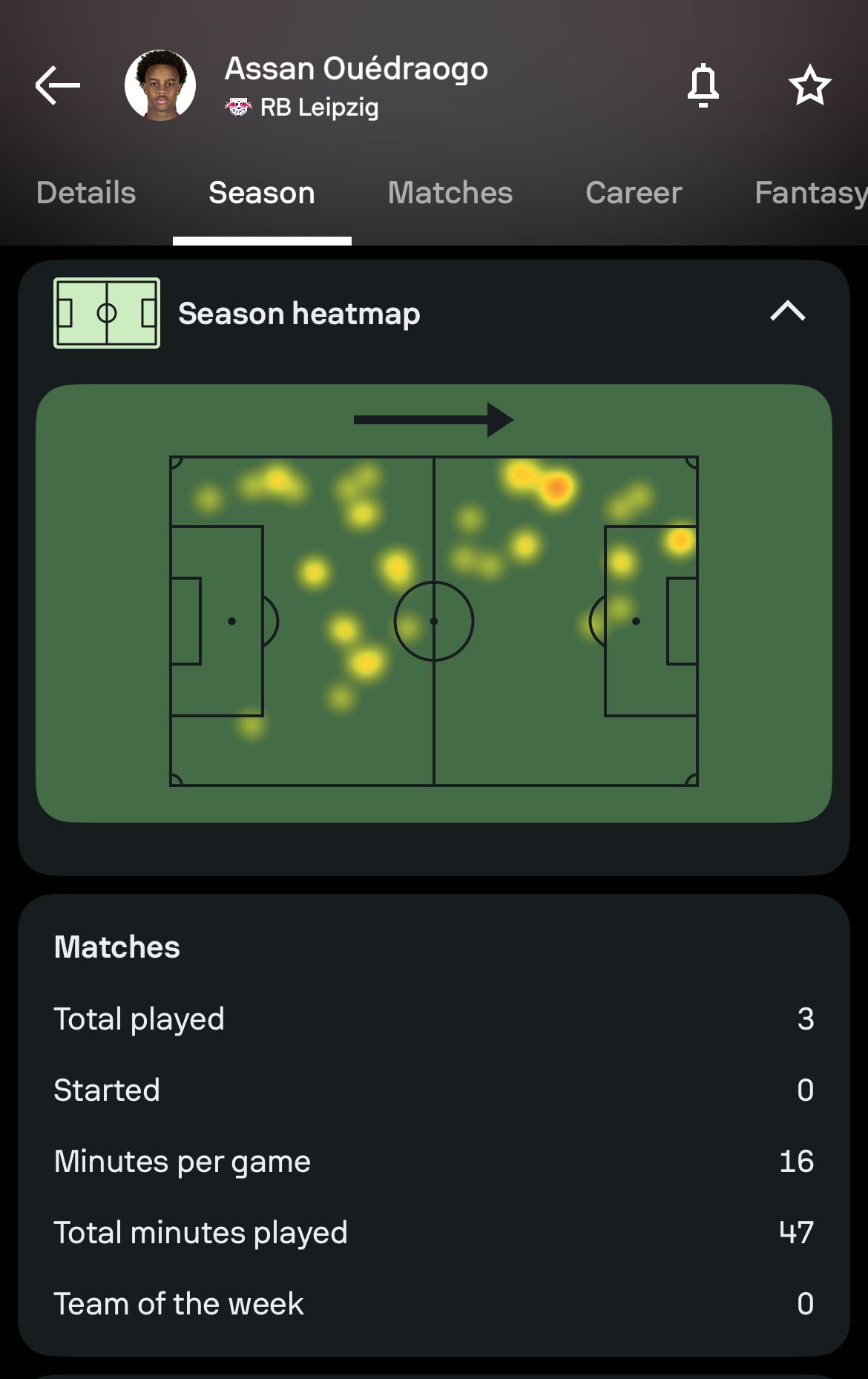The width and height of the screenshot is (868, 1379).
Task: Tap the orange hotspot on the heatmap
Action: pos(556,487)
